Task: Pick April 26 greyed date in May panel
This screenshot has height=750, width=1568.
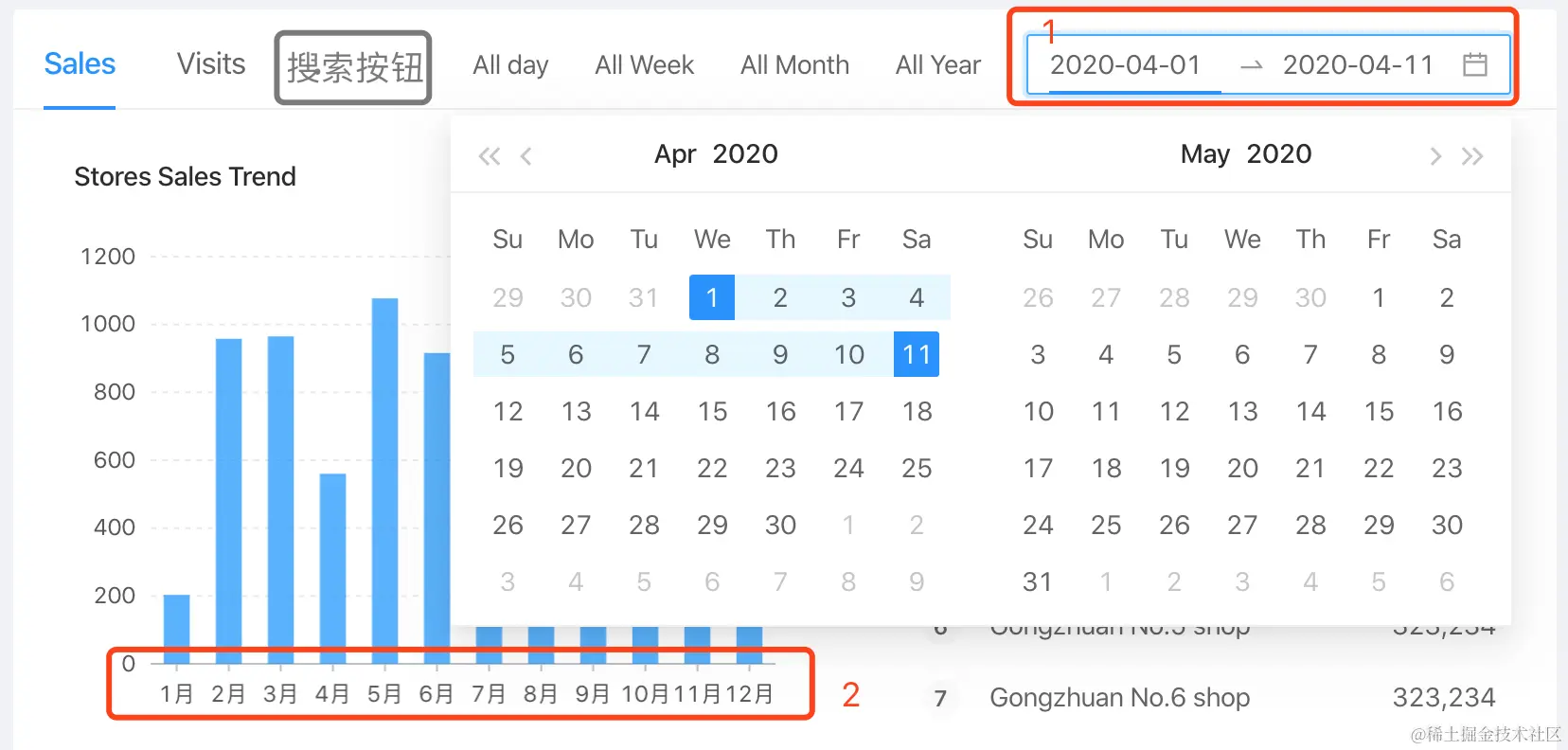Action: (1038, 297)
